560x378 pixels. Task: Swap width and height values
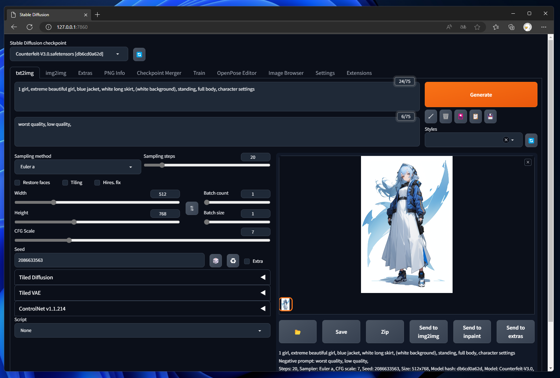[192, 208]
